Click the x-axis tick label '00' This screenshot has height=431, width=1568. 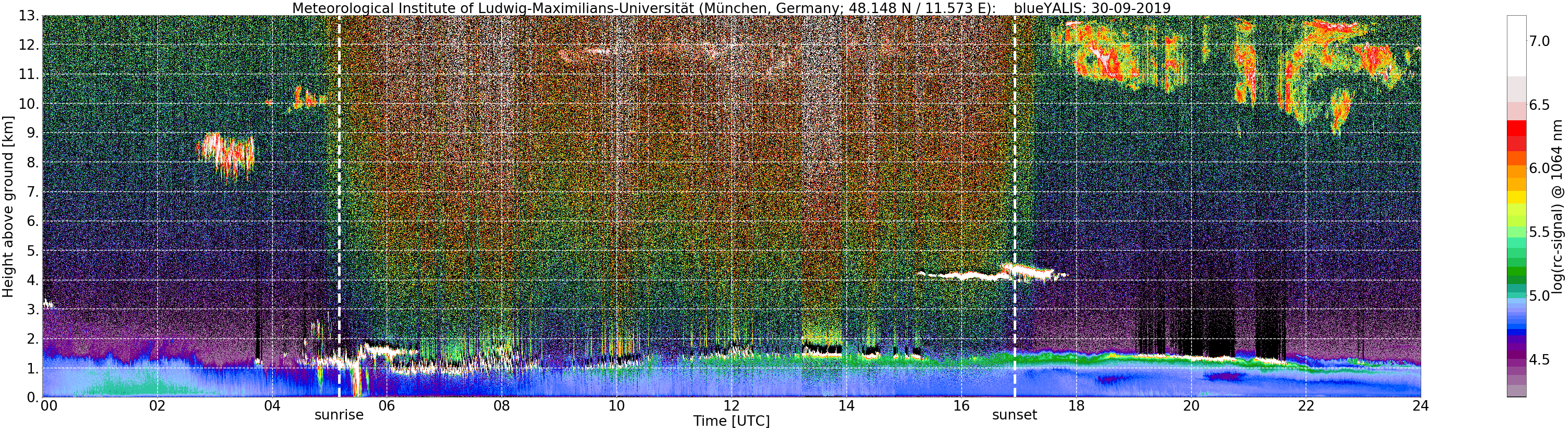point(49,406)
